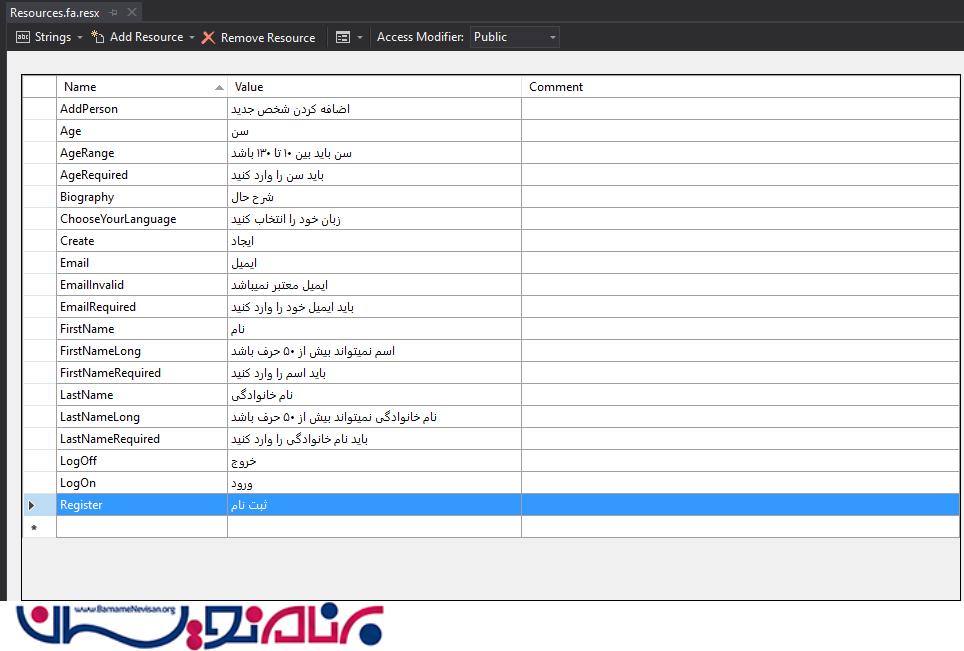Viewport: 964px width, 651px height.
Task: Close the Resources.fa.resx tab
Action: pos(131,13)
